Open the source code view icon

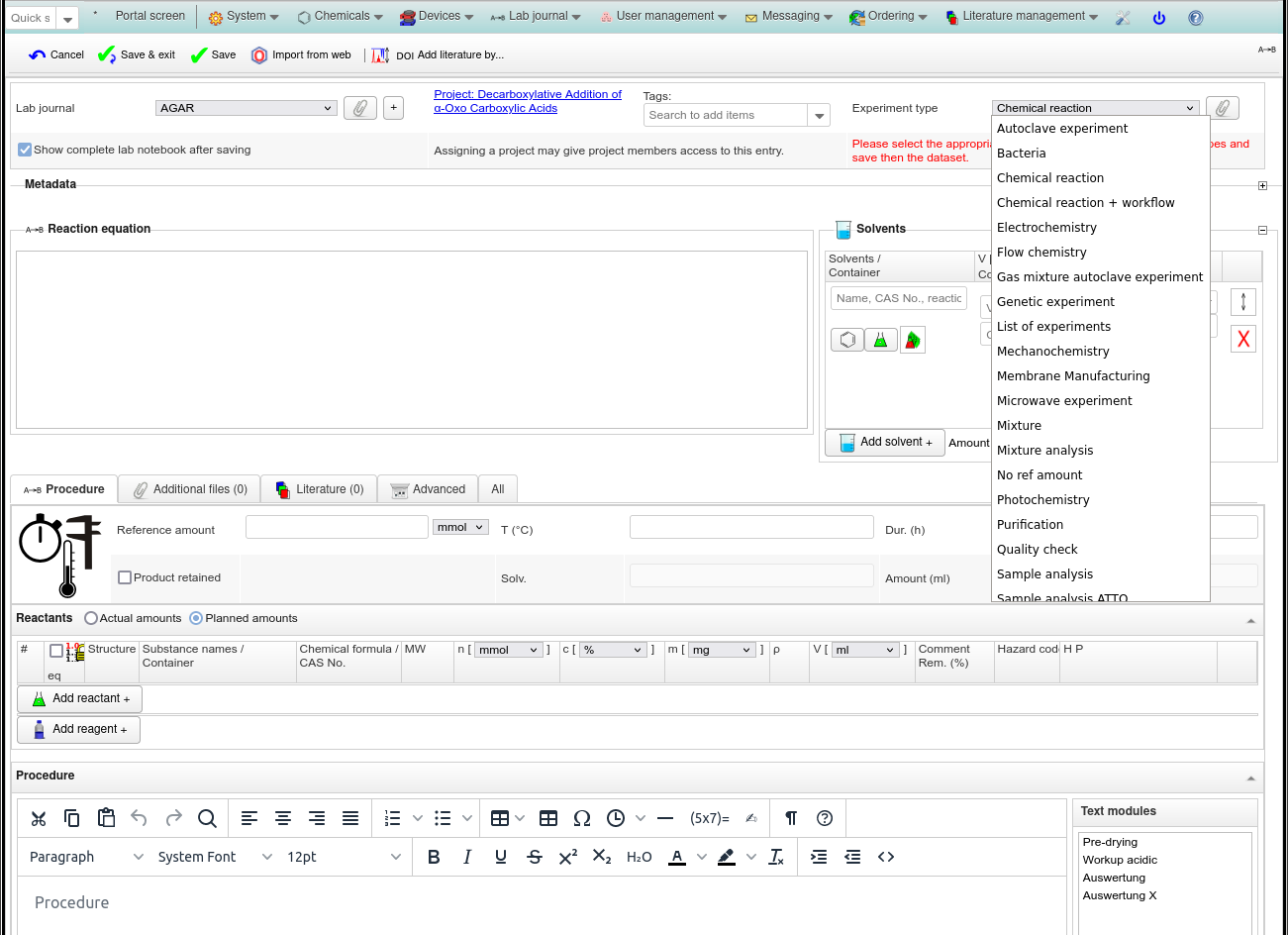tap(886, 857)
